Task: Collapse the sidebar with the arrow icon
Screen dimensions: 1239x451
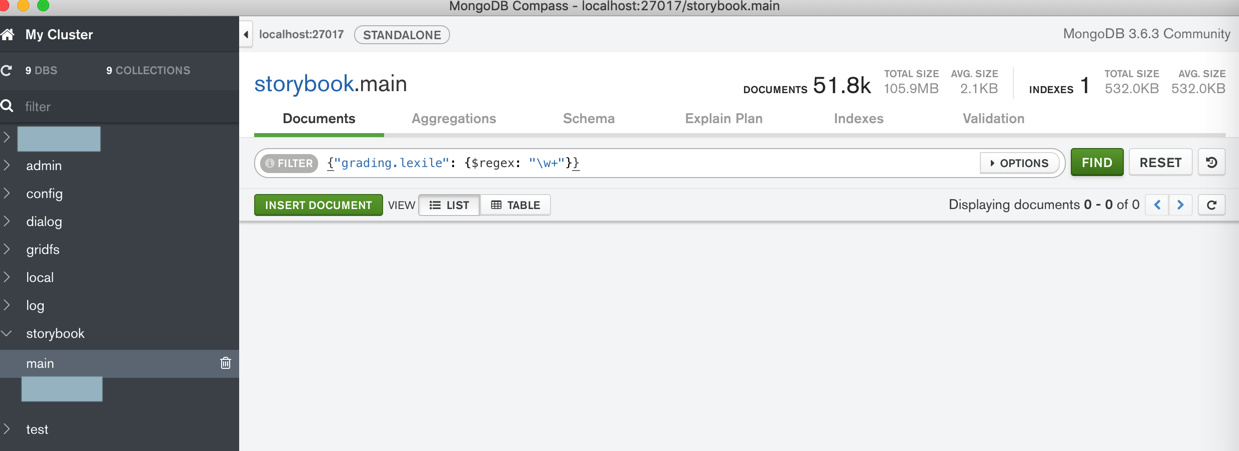Action: (x=246, y=35)
